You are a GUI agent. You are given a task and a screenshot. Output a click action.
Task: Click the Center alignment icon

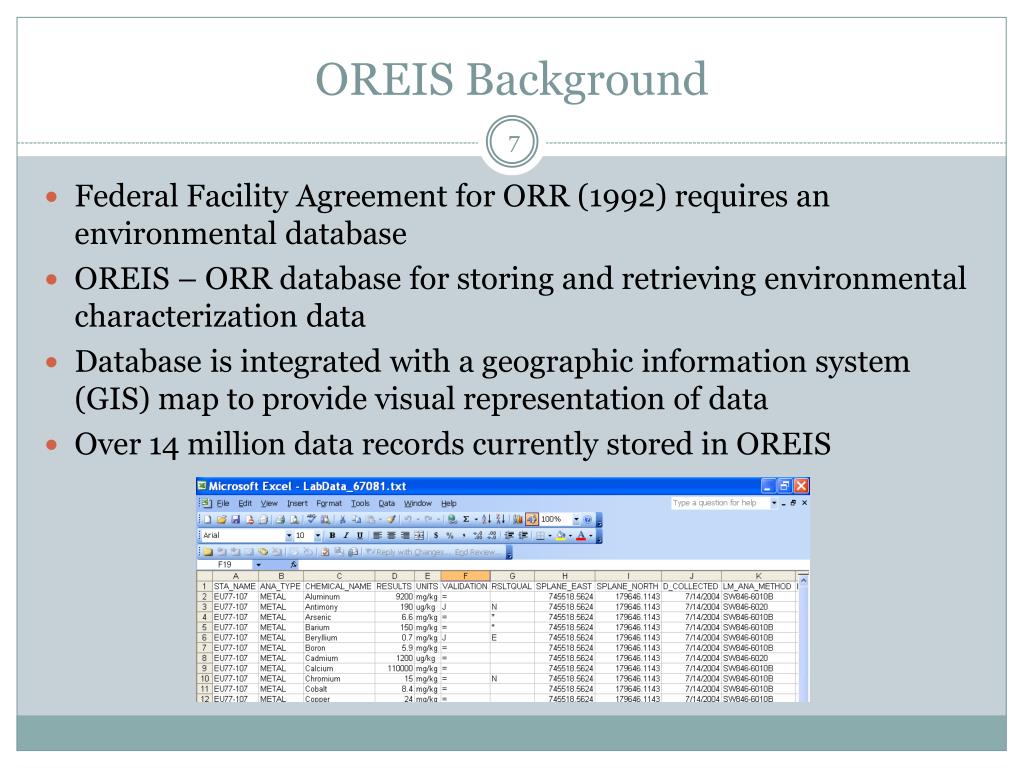391,535
